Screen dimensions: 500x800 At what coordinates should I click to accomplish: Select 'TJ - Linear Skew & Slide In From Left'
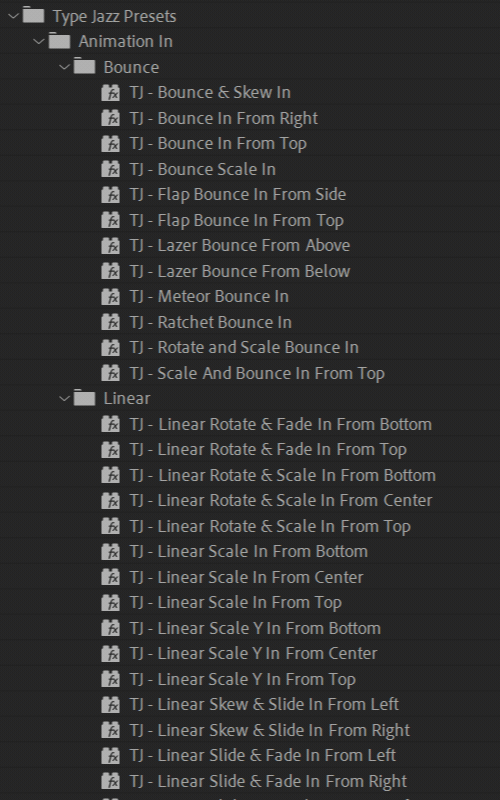pos(264,705)
